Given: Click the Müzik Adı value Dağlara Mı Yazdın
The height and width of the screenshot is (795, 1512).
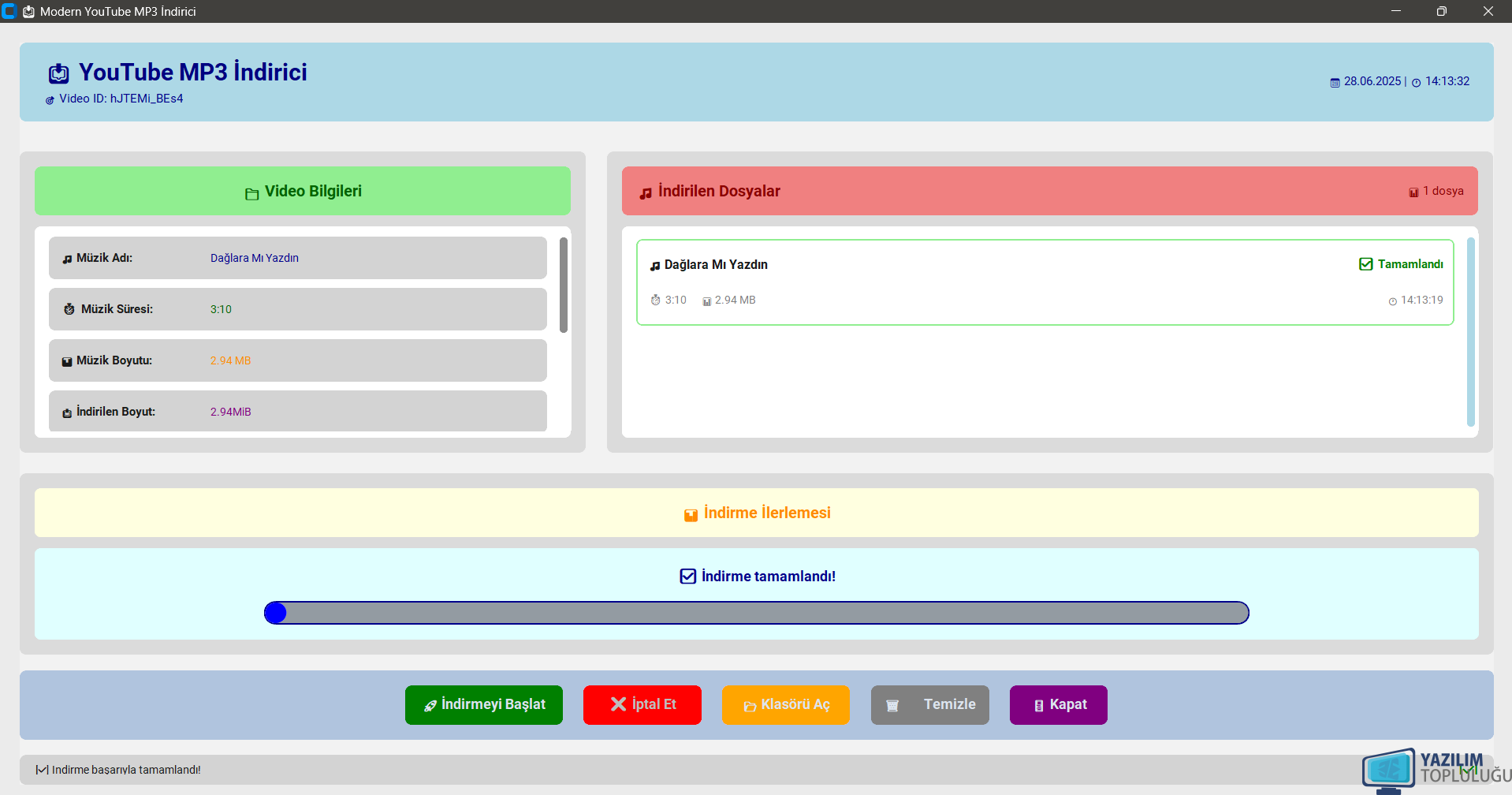Looking at the screenshot, I should point(255,258).
